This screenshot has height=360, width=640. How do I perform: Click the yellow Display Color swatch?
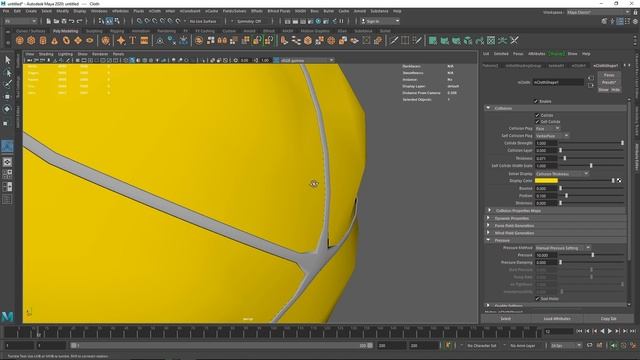click(546, 180)
